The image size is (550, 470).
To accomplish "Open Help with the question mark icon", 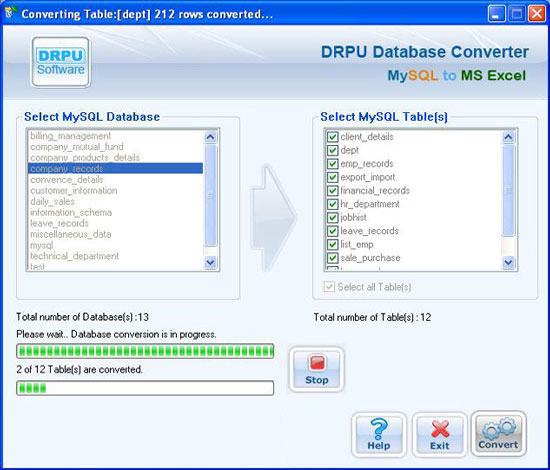I will pos(379,435).
